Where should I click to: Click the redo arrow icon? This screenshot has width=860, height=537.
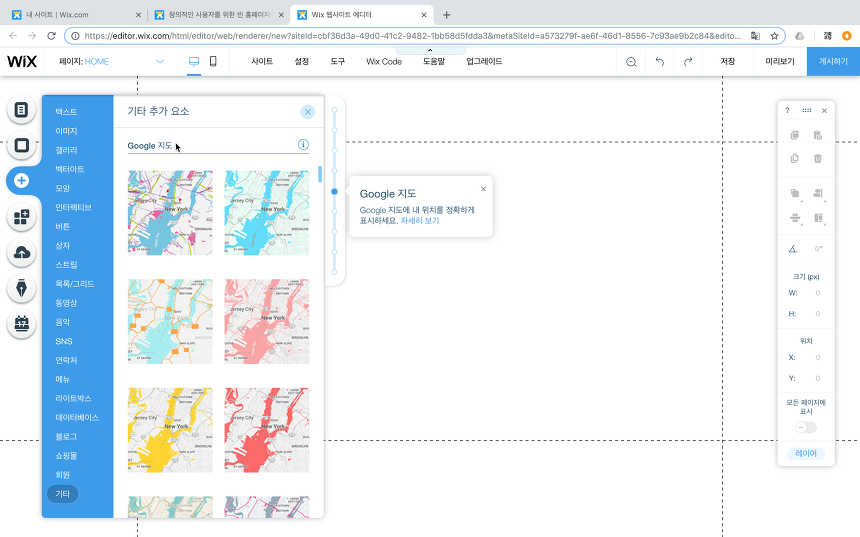688,61
